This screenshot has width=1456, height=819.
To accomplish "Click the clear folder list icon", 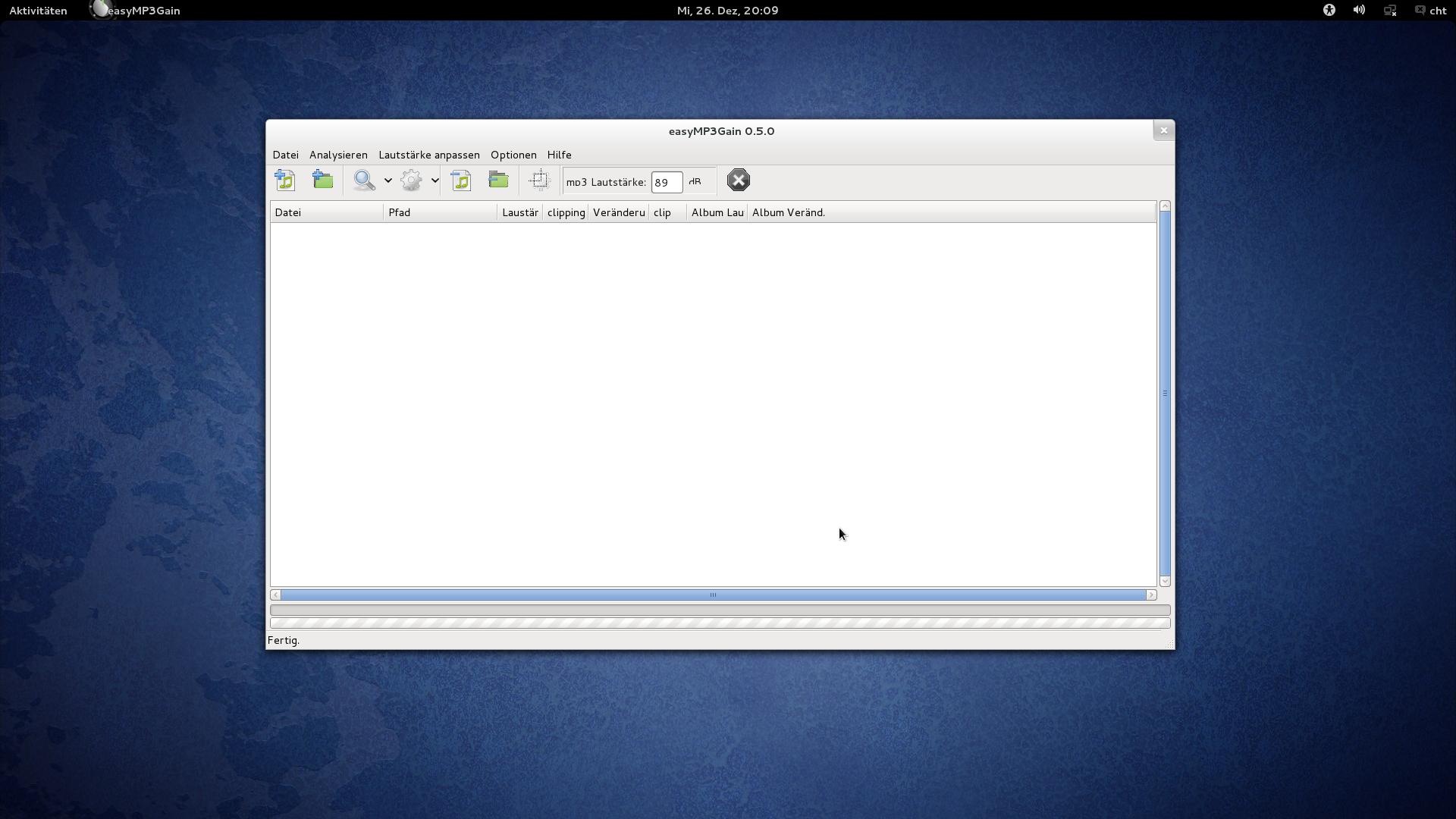I will click(498, 180).
